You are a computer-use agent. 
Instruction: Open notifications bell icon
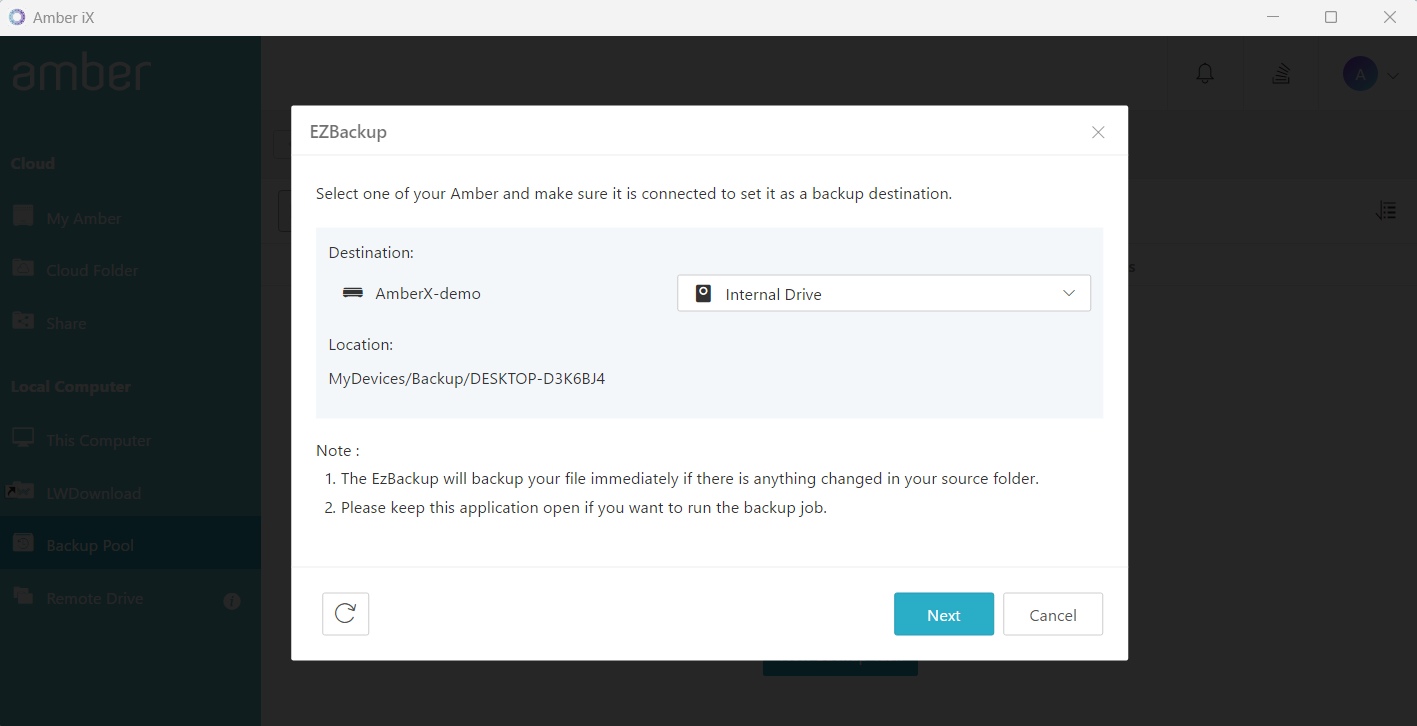coord(1205,73)
